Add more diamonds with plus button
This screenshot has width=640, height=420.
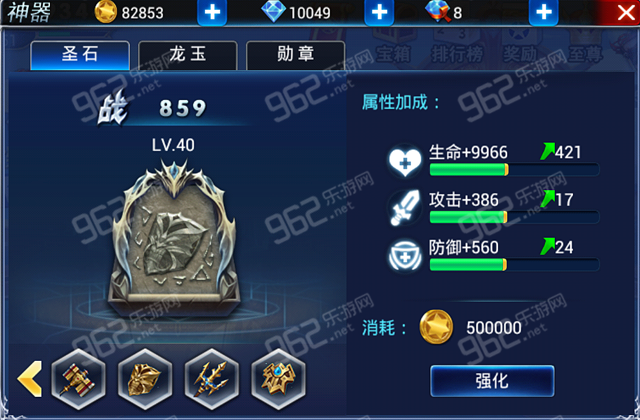pyautogui.click(x=380, y=12)
